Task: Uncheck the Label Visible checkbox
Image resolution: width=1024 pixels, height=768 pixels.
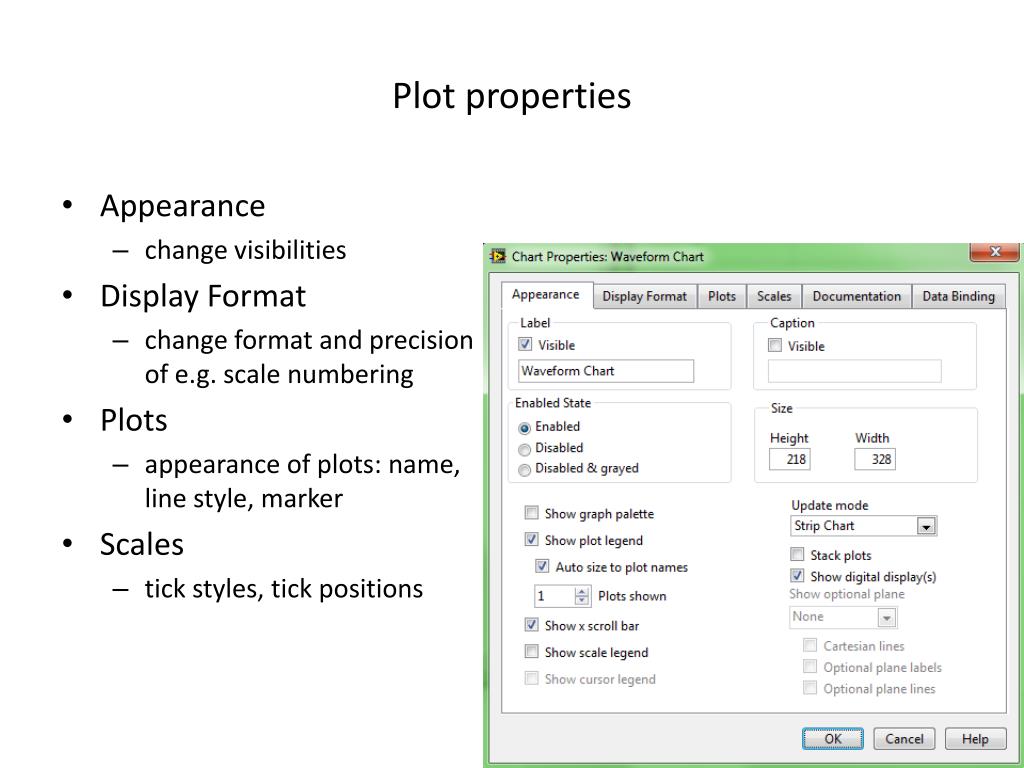Action: [x=525, y=344]
